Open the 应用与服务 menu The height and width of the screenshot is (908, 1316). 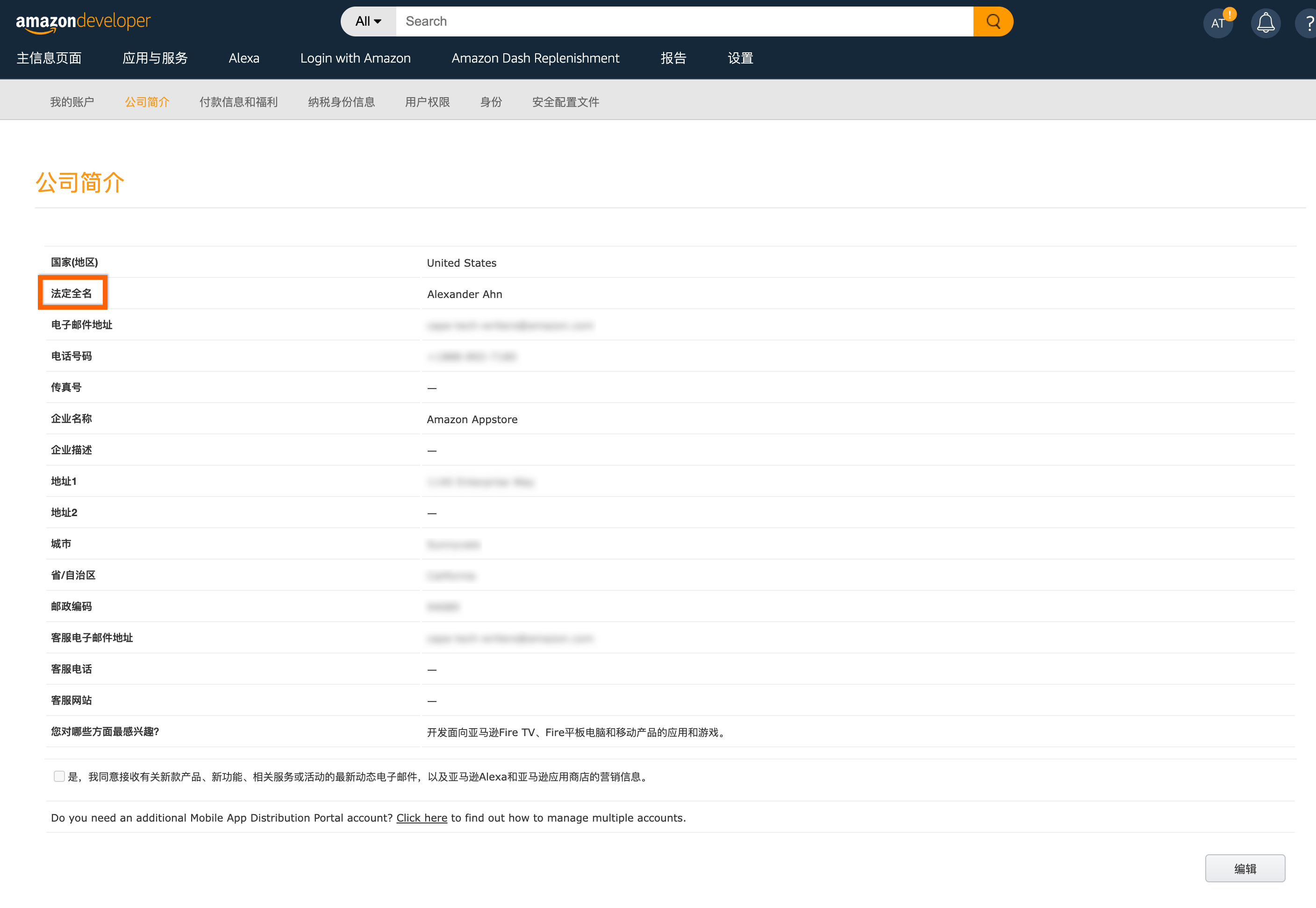point(155,58)
